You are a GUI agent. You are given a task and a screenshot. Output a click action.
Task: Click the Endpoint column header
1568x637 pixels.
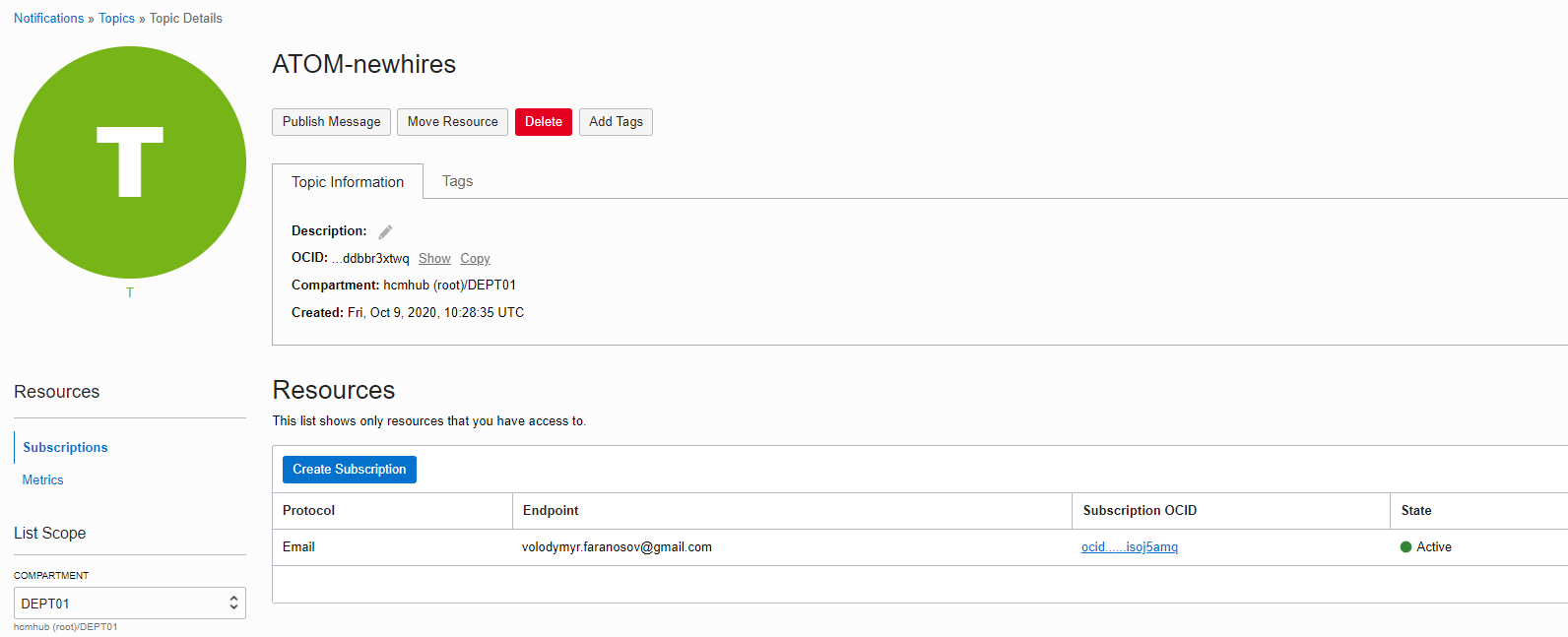click(551, 511)
